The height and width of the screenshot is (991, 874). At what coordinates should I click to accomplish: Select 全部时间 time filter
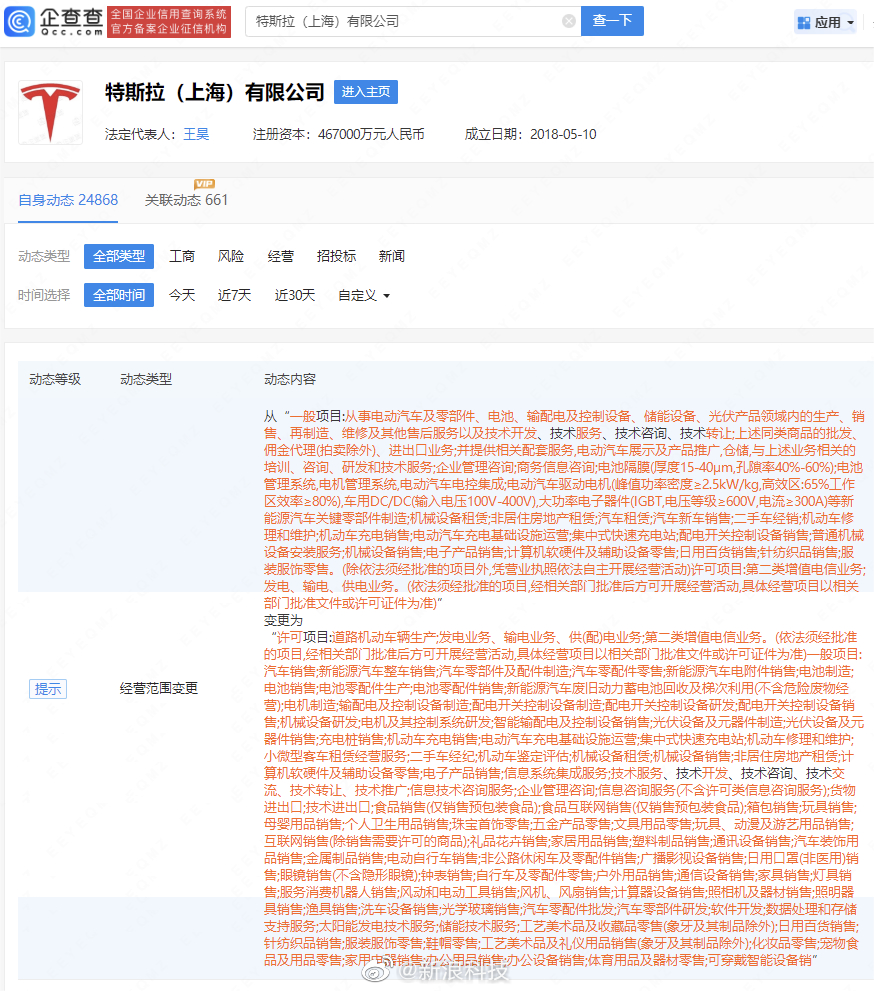click(119, 295)
